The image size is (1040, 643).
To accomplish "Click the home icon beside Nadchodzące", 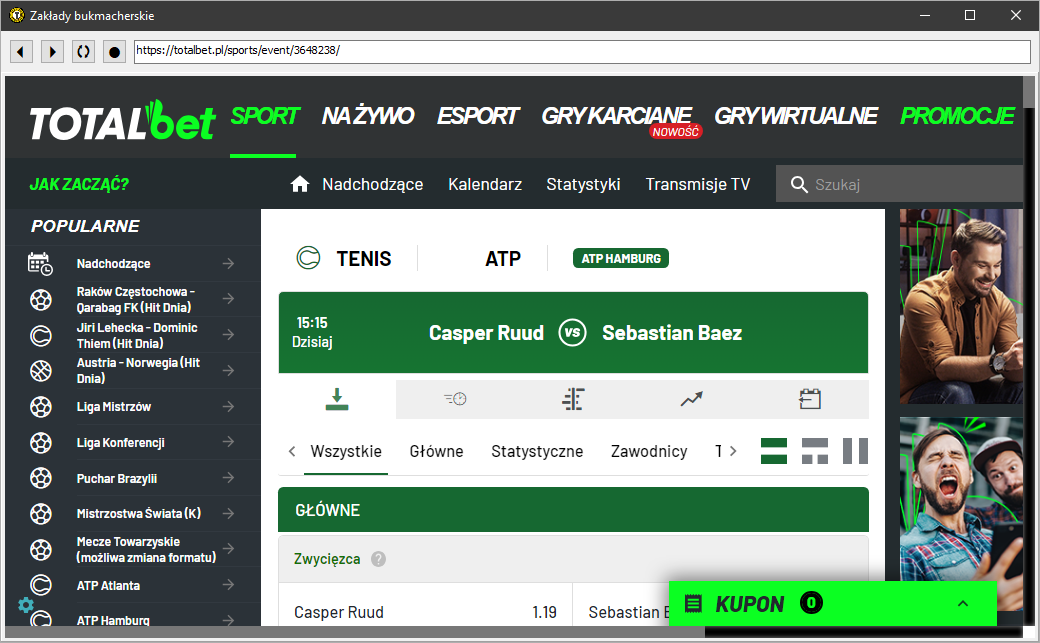I will [300, 184].
